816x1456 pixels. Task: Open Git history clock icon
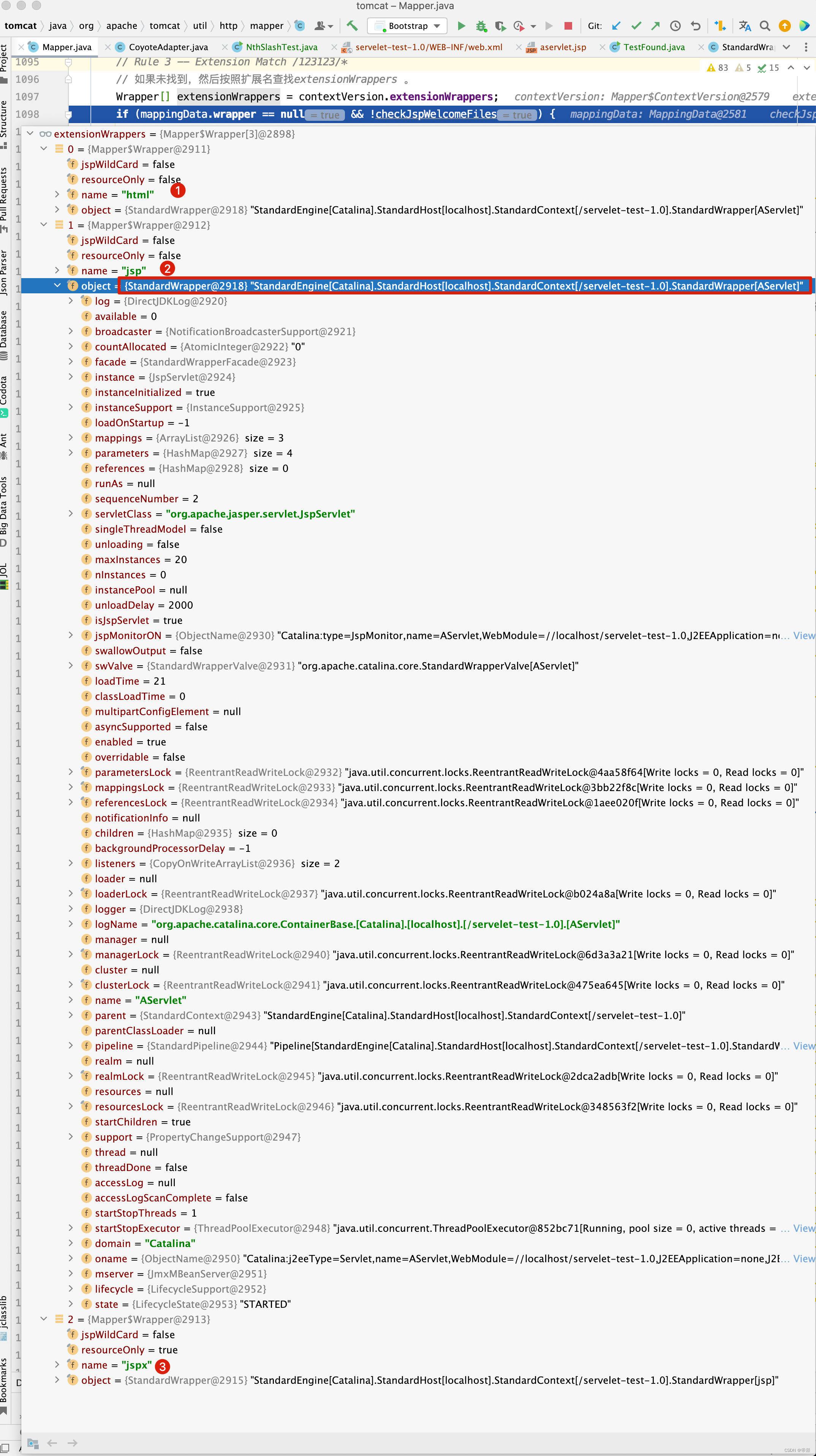[675, 25]
